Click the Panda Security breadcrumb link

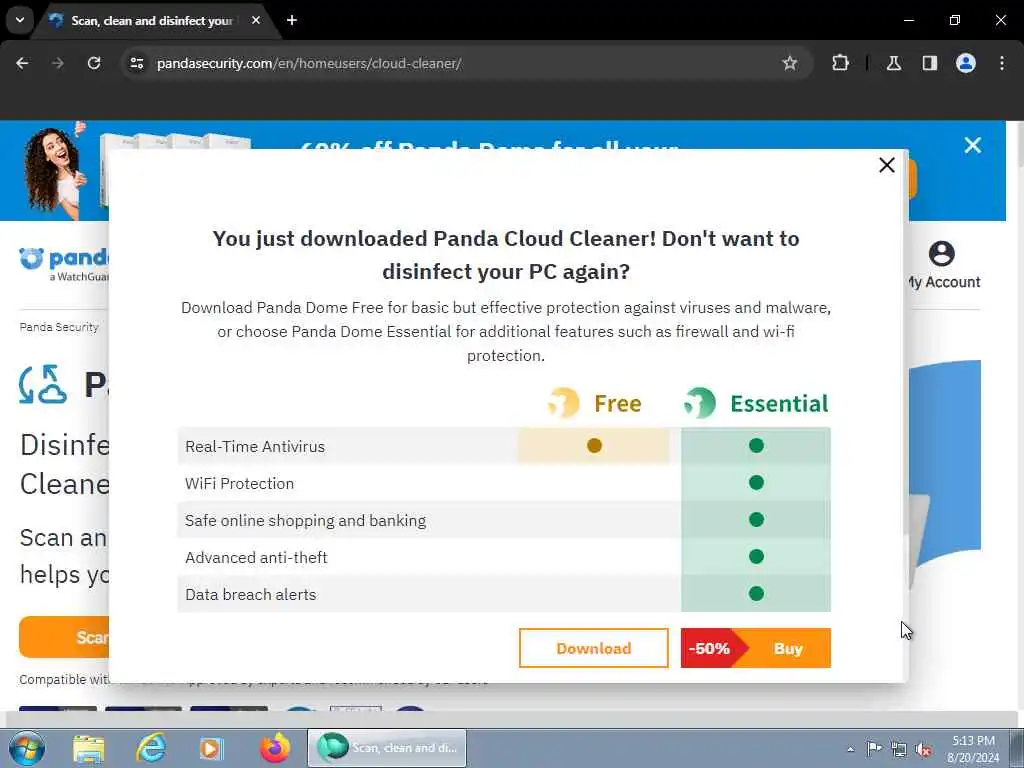[59, 327]
